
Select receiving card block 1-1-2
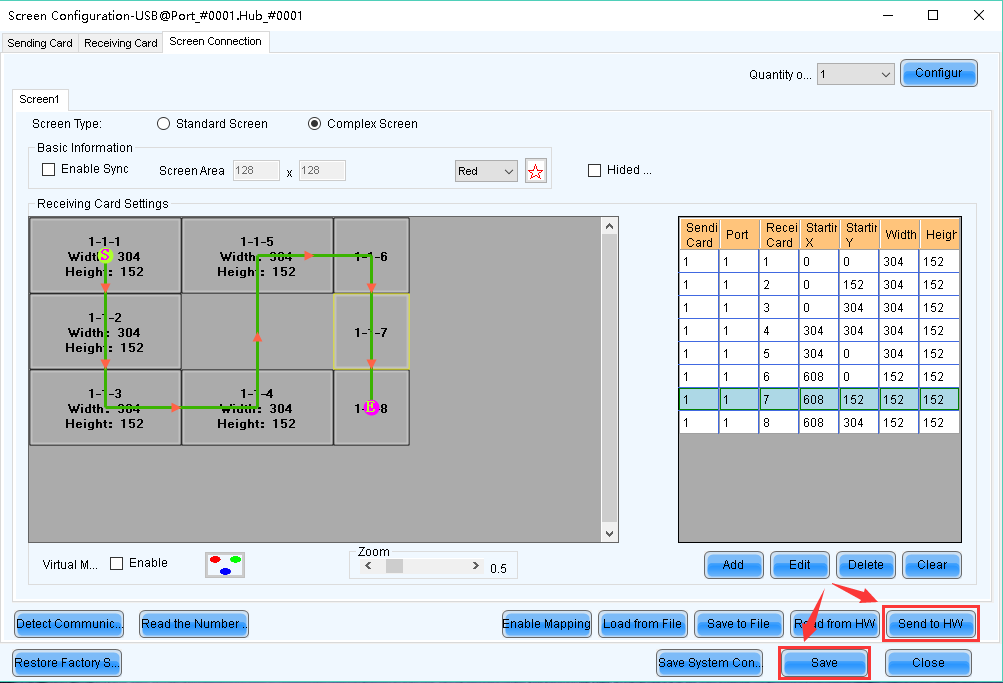pyautogui.click(x=105, y=332)
